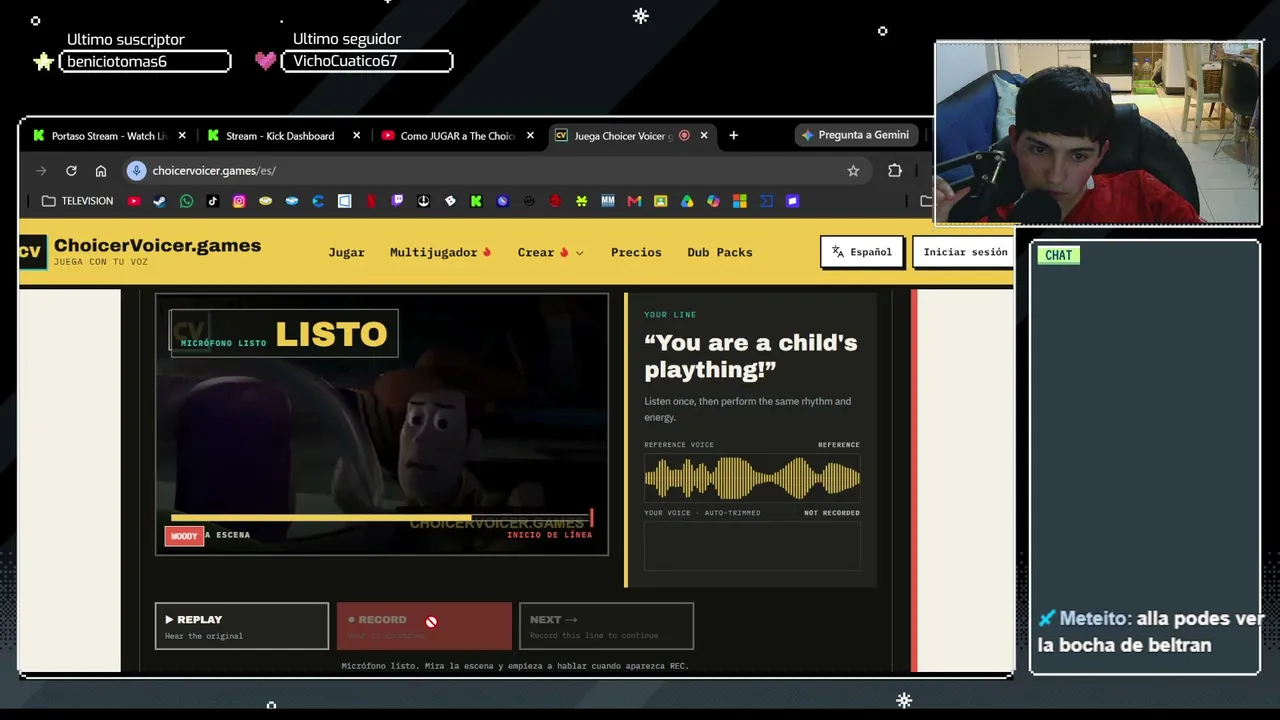
Task: Open the browser extensions puzzle icon
Action: click(x=895, y=171)
